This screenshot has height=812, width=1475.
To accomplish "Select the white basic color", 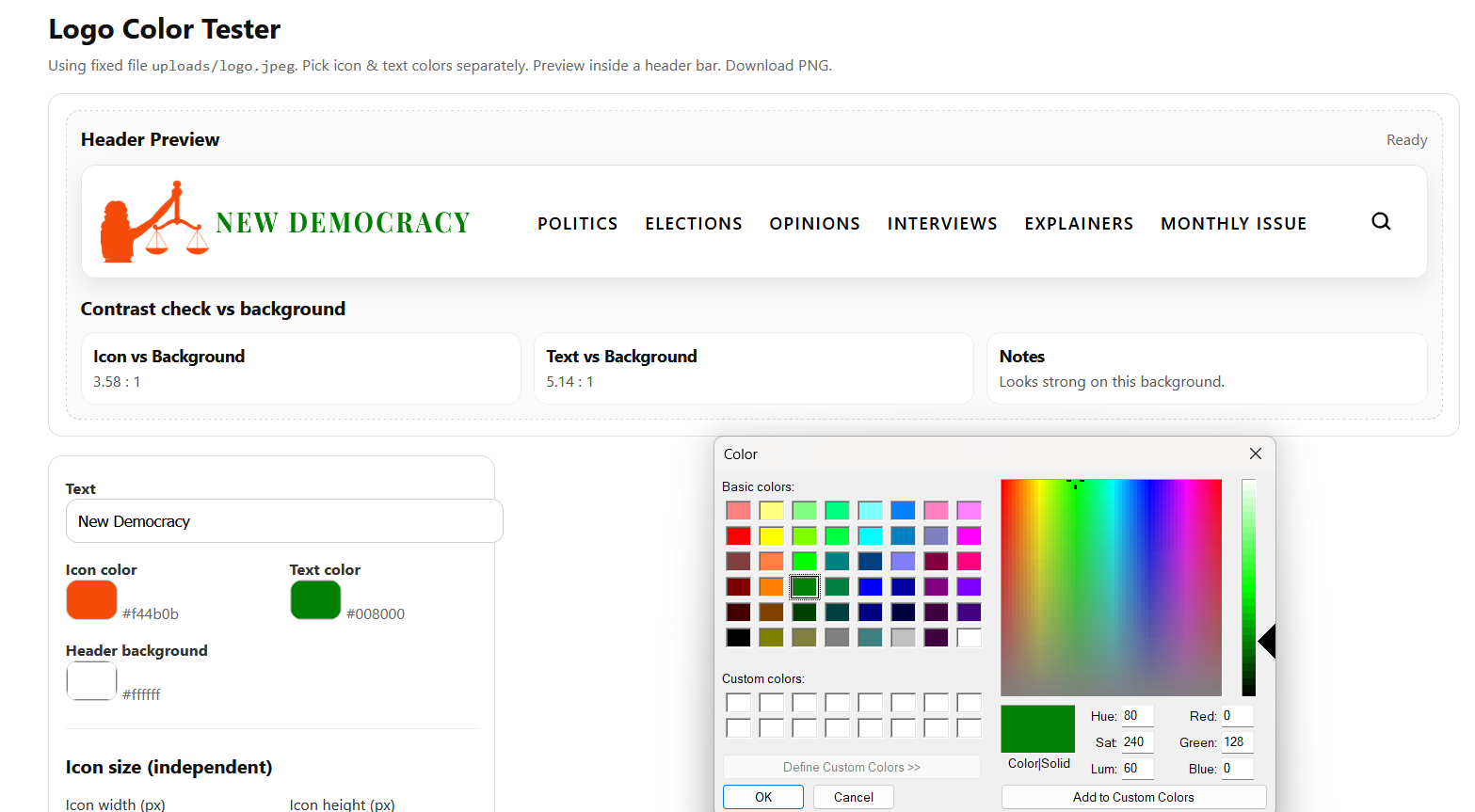I will pyautogui.click(x=970, y=637).
